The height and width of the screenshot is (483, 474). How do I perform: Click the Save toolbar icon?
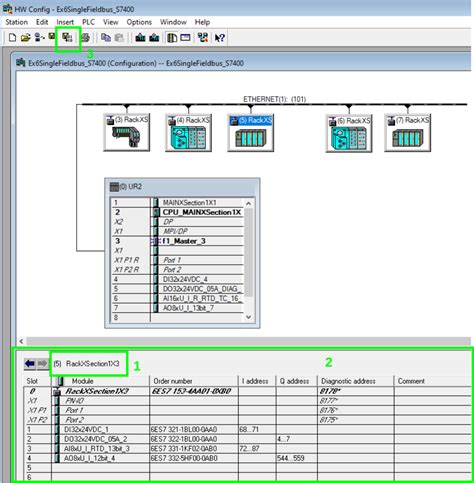(52, 37)
